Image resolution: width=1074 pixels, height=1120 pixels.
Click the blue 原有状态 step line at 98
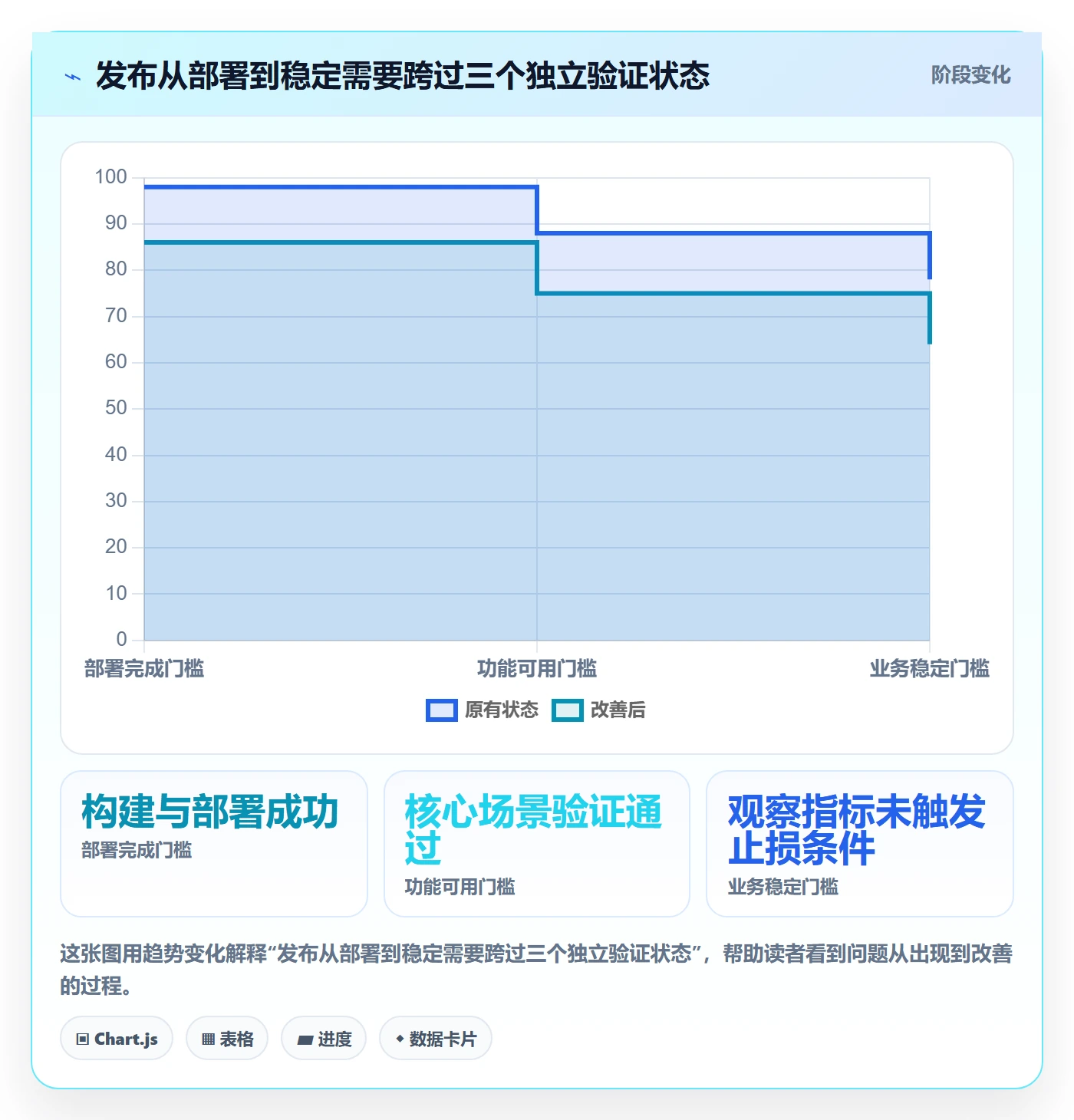click(x=341, y=187)
